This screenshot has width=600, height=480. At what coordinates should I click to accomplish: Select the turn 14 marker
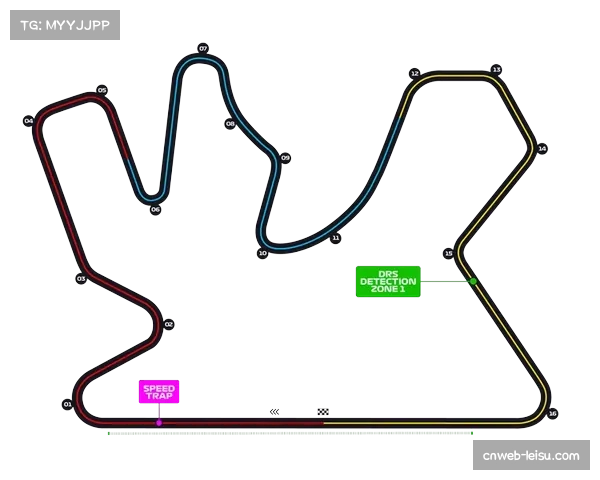click(x=542, y=148)
